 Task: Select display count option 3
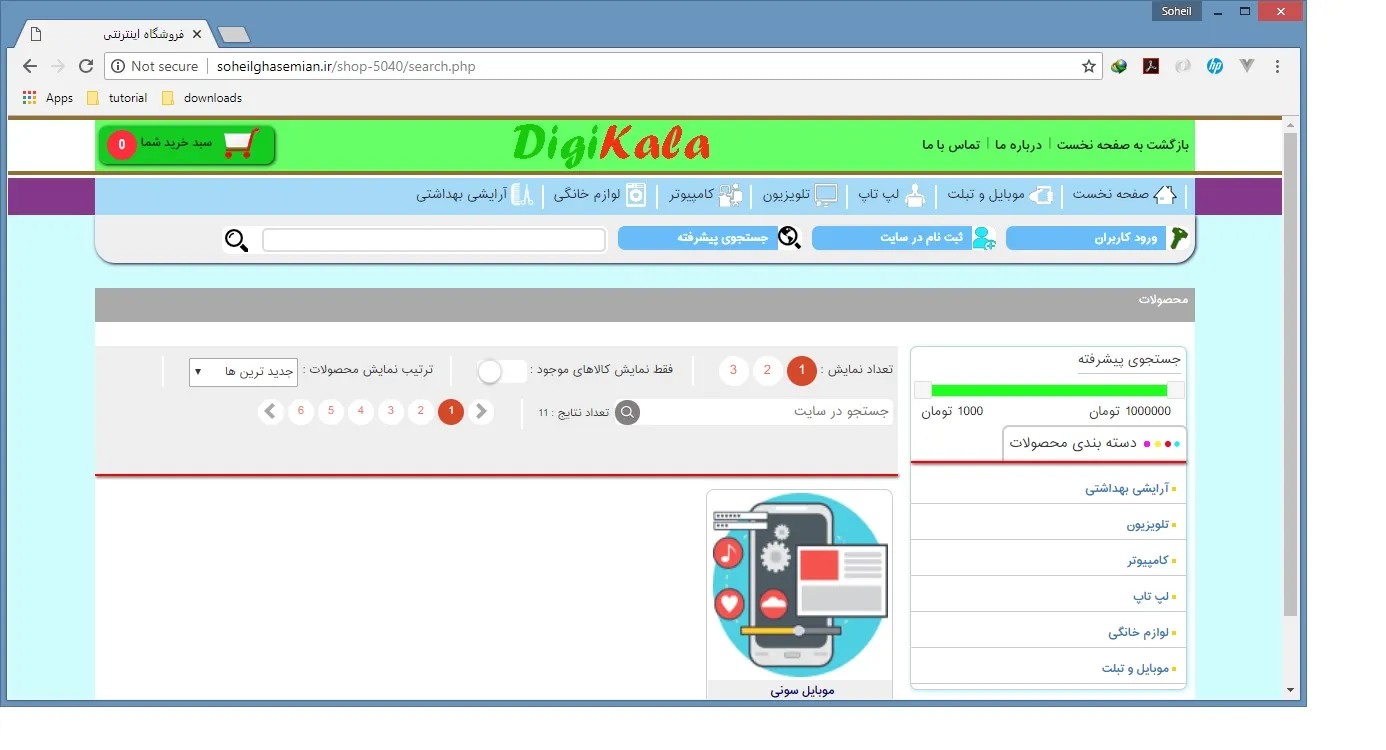[x=733, y=371]
